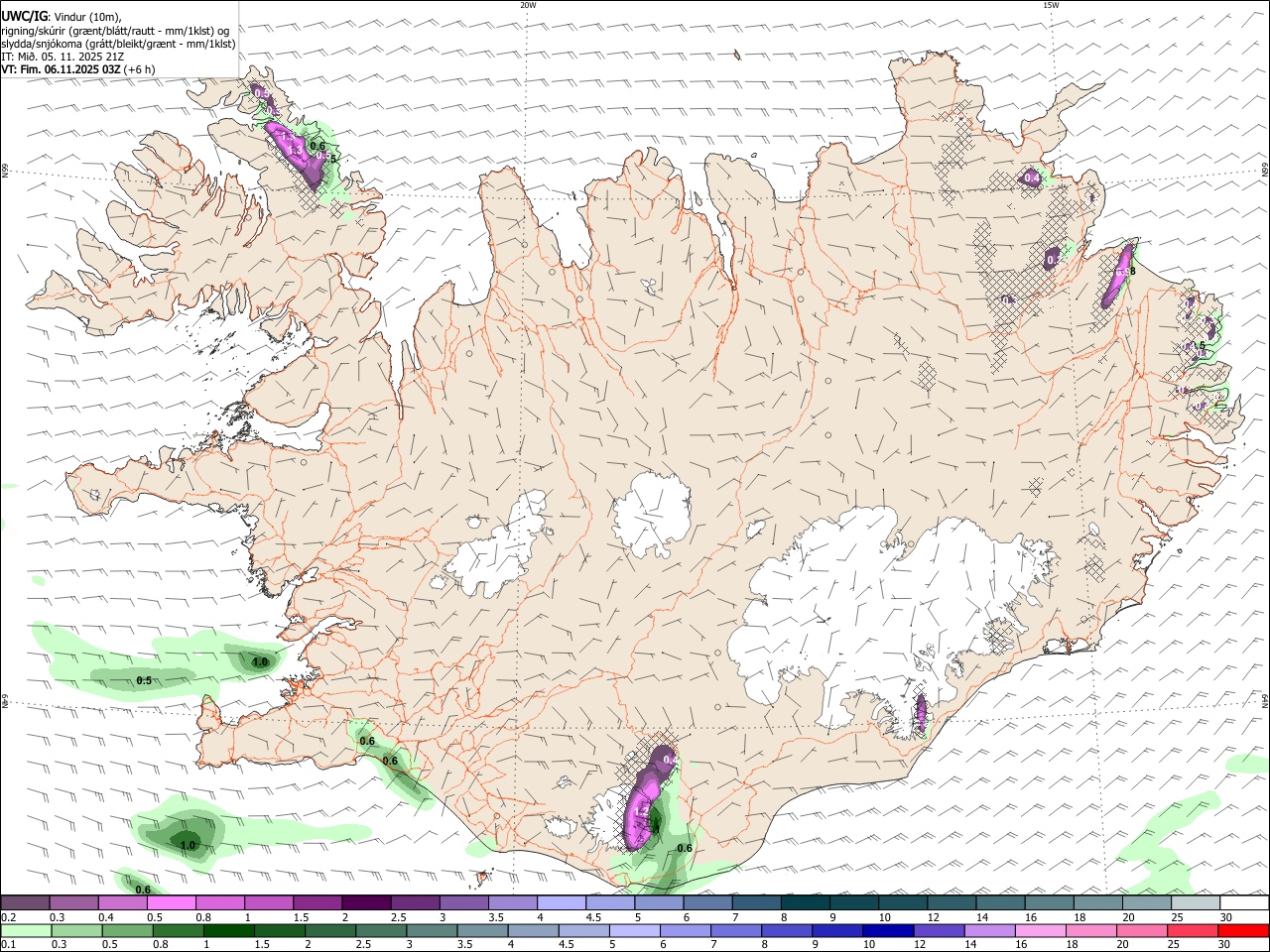This screenshot has width=1270, height=952.
Task: Click the white snow legend swatch labeled 30
Action: 1243,903
